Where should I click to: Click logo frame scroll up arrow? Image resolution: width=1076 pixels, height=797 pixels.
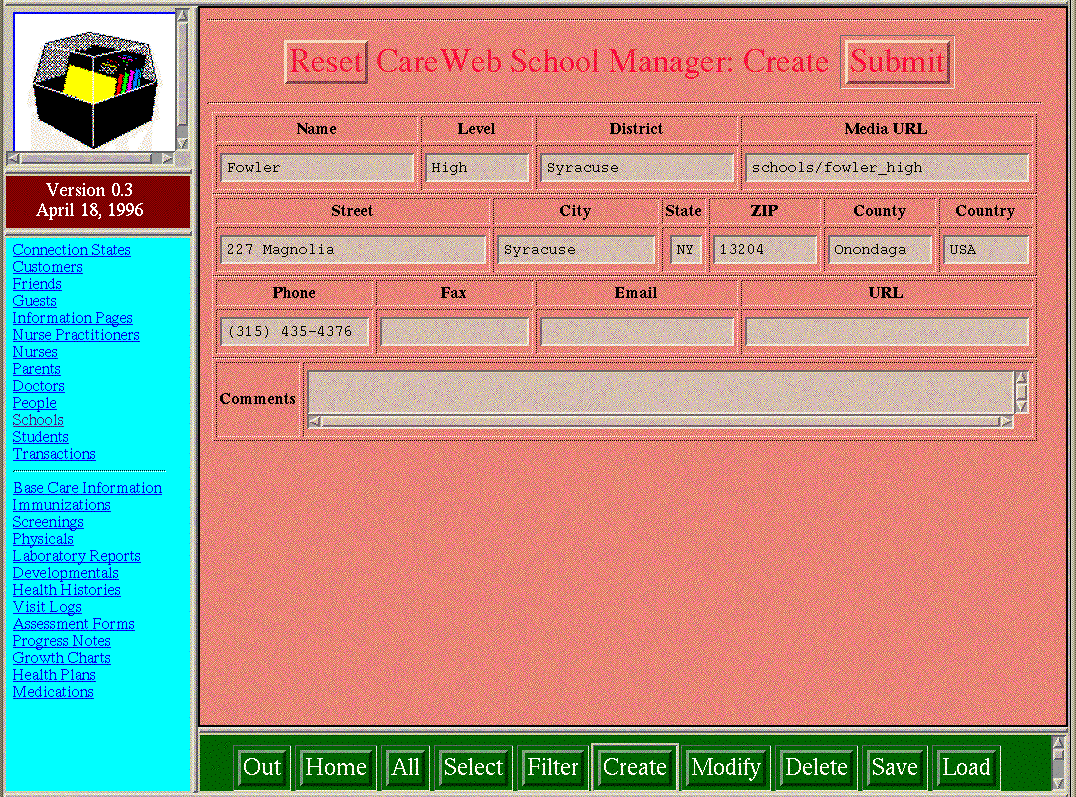(x=183, y=15)
